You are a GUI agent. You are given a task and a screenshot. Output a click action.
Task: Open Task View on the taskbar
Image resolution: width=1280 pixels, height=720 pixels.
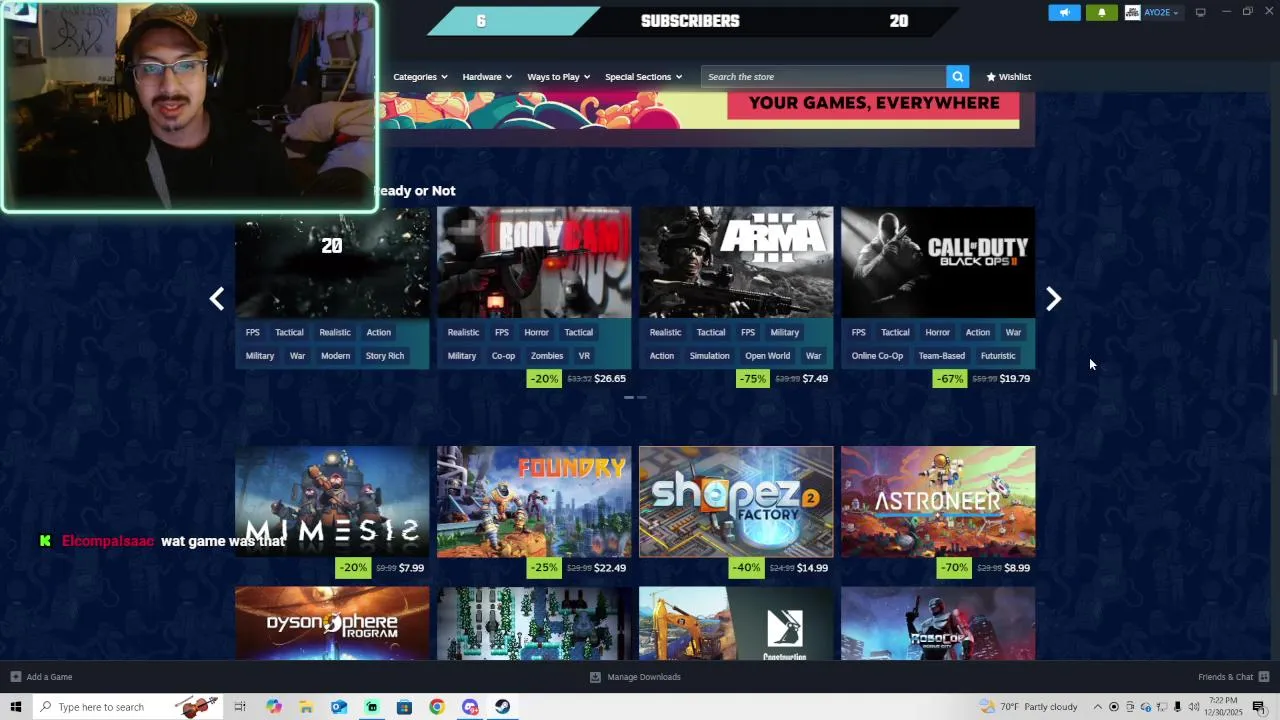[x=240, y=707]
